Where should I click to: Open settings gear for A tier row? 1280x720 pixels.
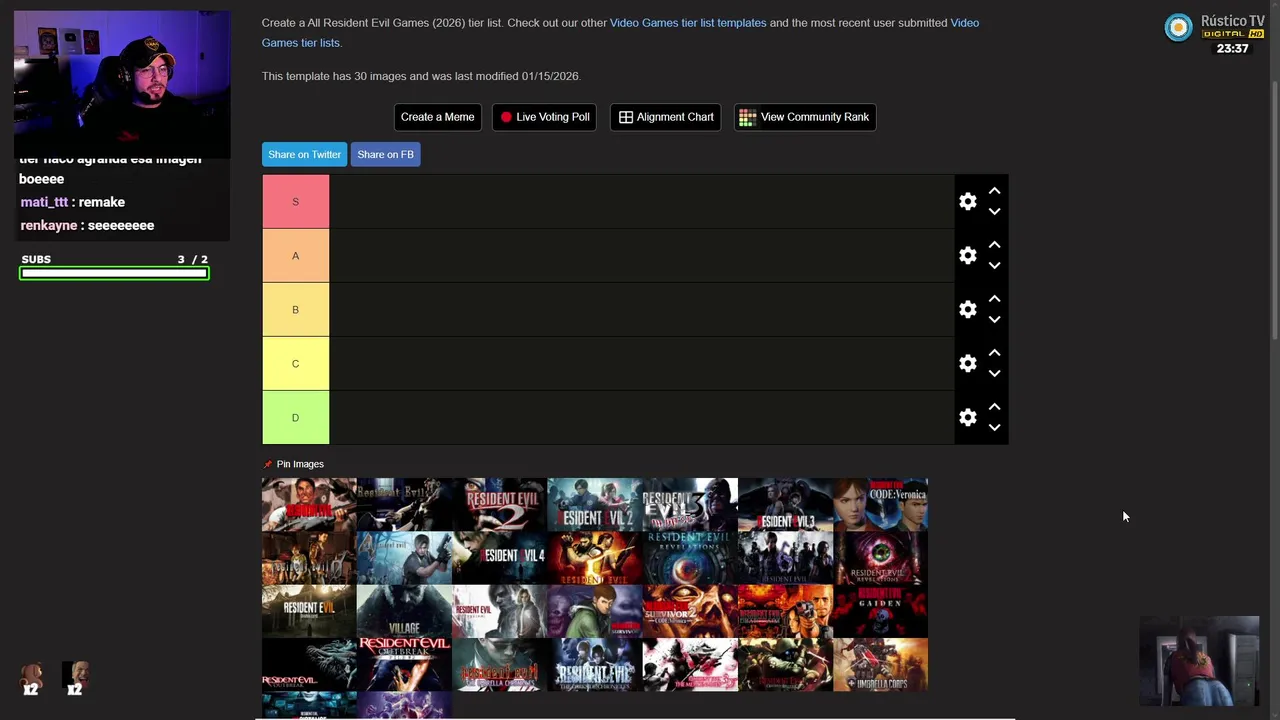[967, 256]
